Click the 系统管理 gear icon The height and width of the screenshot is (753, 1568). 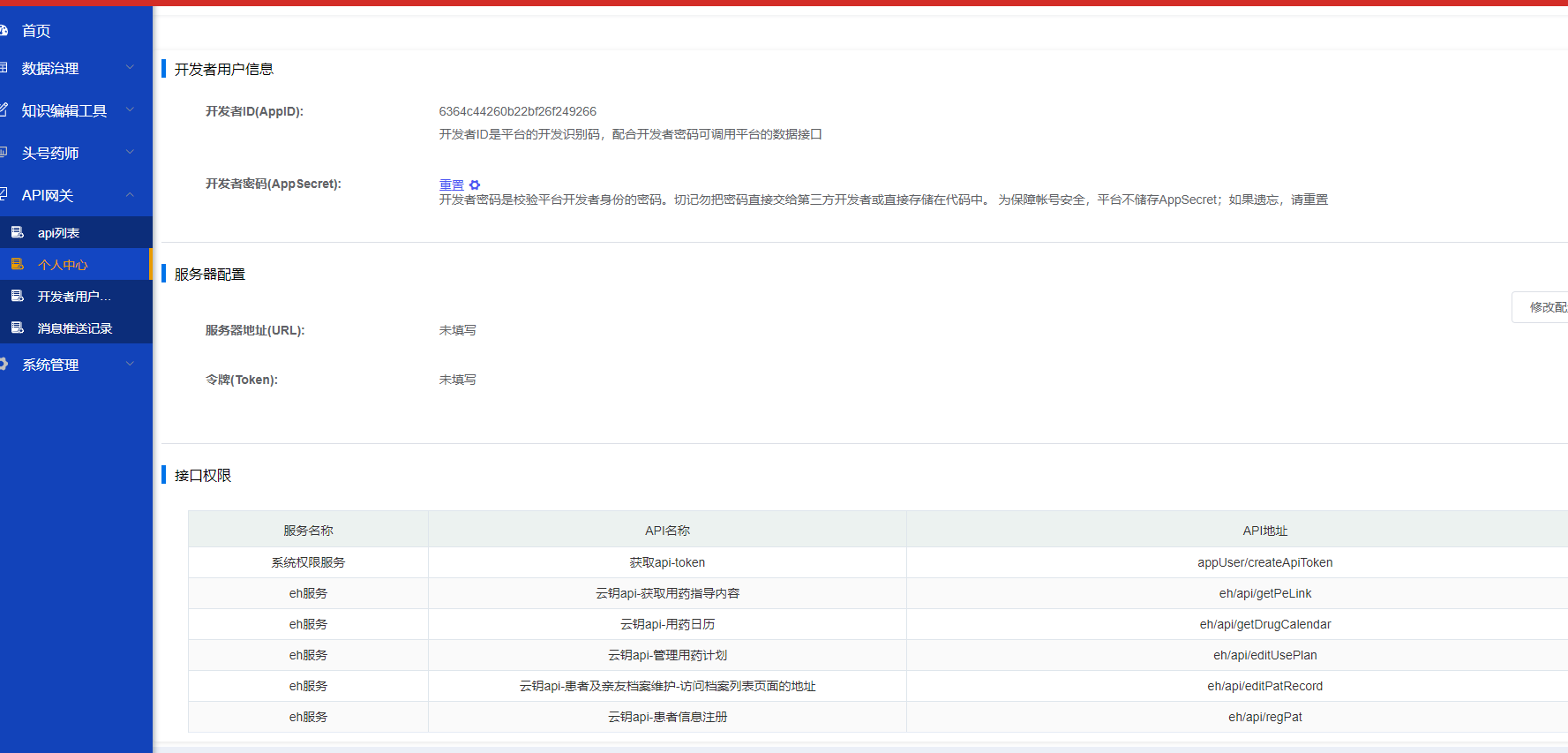(x=3, y=364)
